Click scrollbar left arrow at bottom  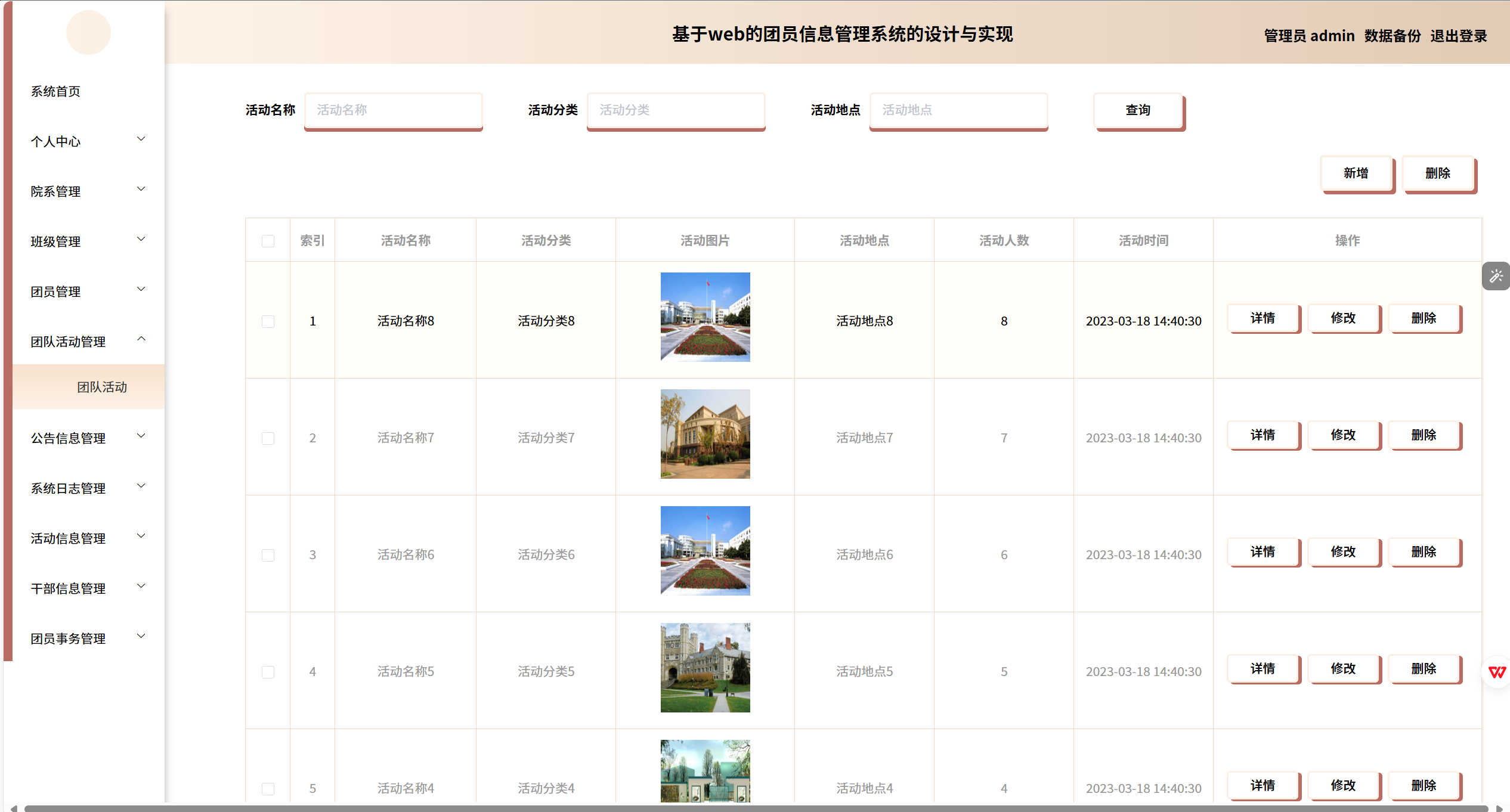pos(14,808)
